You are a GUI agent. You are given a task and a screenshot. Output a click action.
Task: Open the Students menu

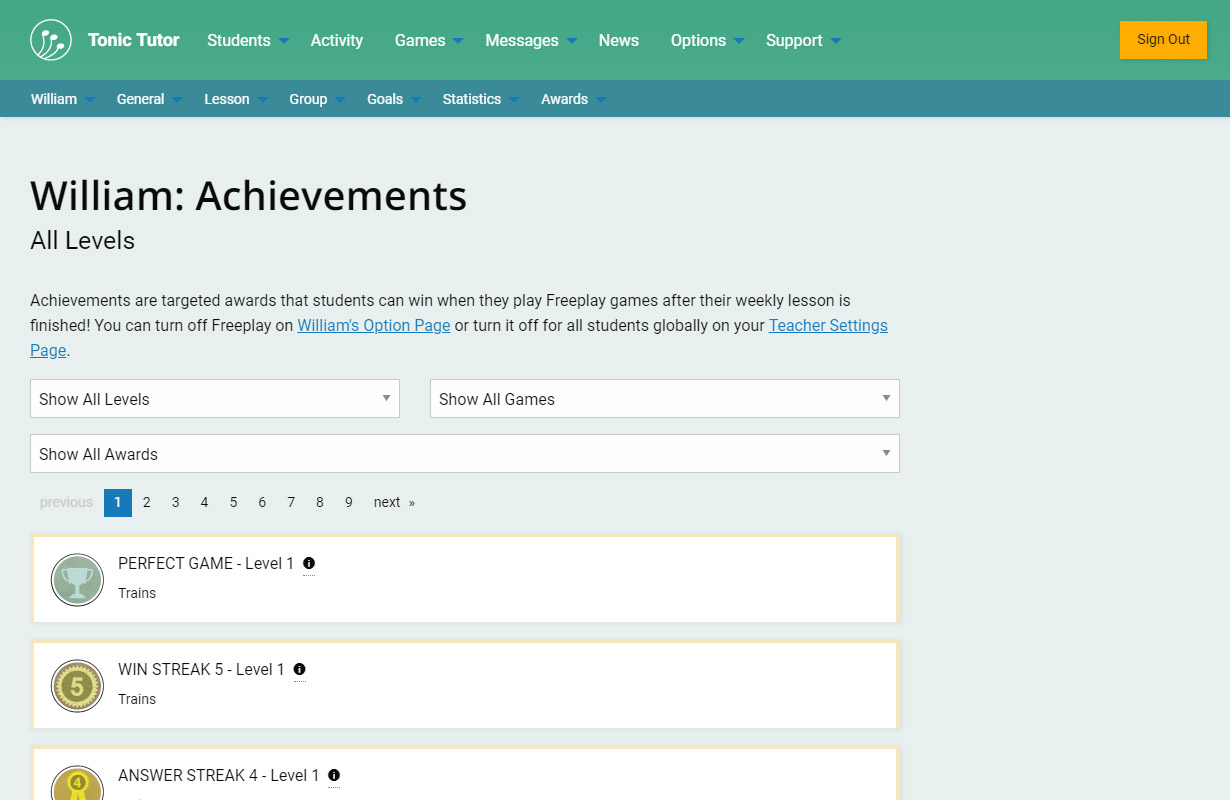click(x=247, y=40)
